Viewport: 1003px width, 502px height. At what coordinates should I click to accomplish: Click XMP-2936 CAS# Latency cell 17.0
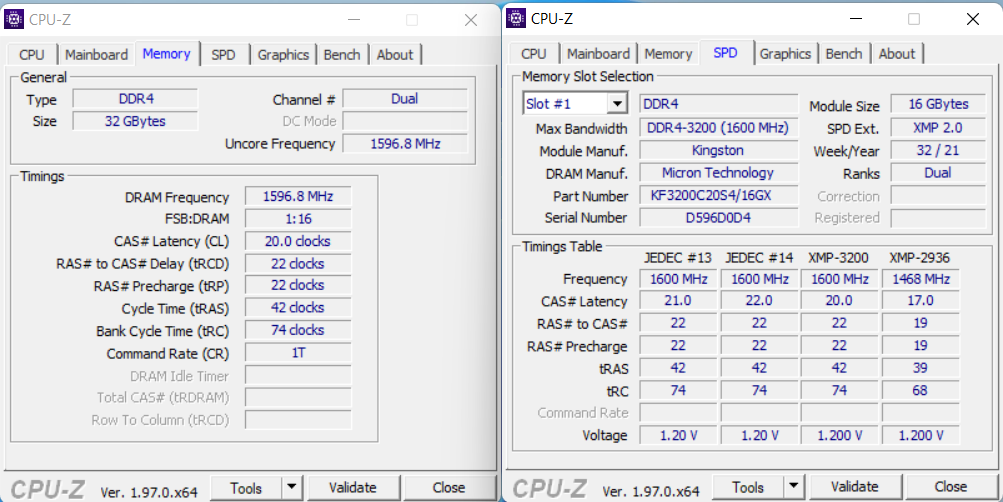[x=920, y=301]
